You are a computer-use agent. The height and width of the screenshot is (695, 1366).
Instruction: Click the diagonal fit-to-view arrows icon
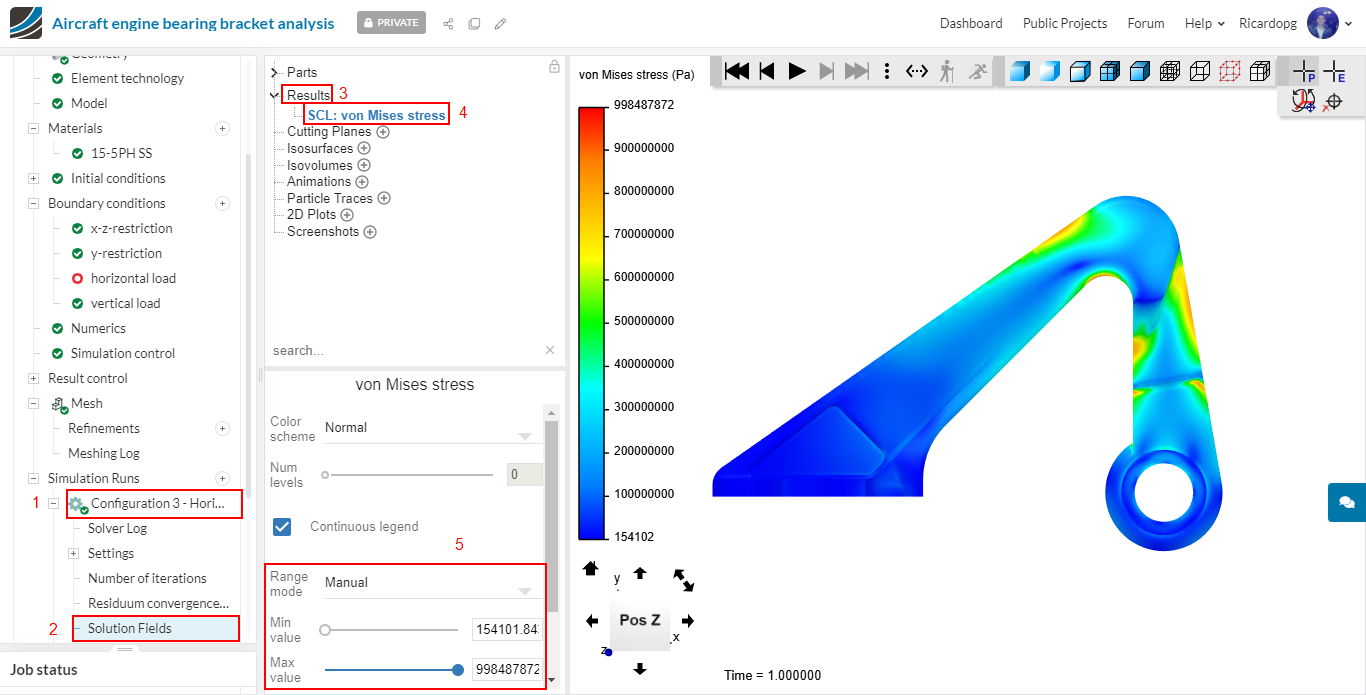pos(684,579)
